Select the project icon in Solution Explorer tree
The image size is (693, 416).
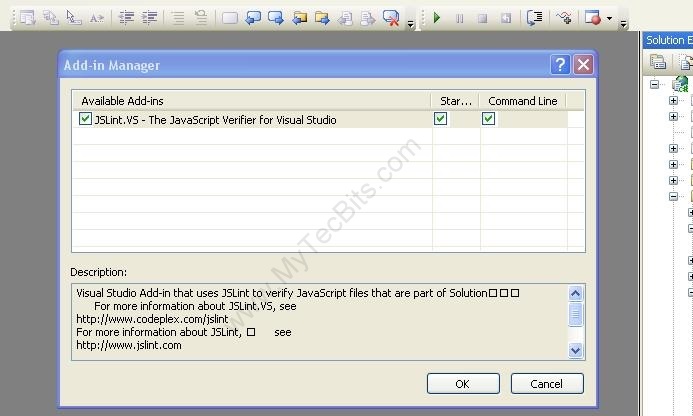[681, 84]
